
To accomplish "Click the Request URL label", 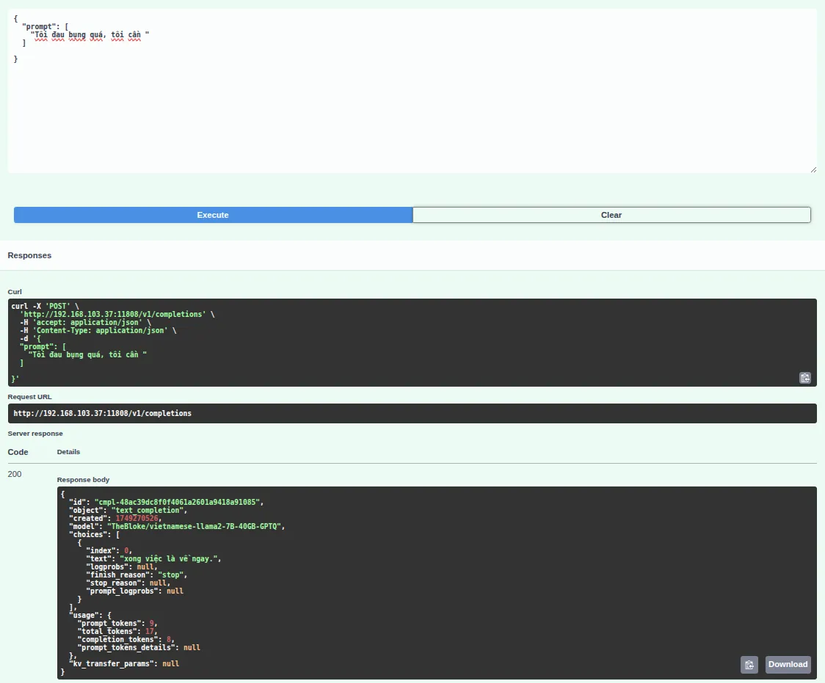I will pos(29,397).
